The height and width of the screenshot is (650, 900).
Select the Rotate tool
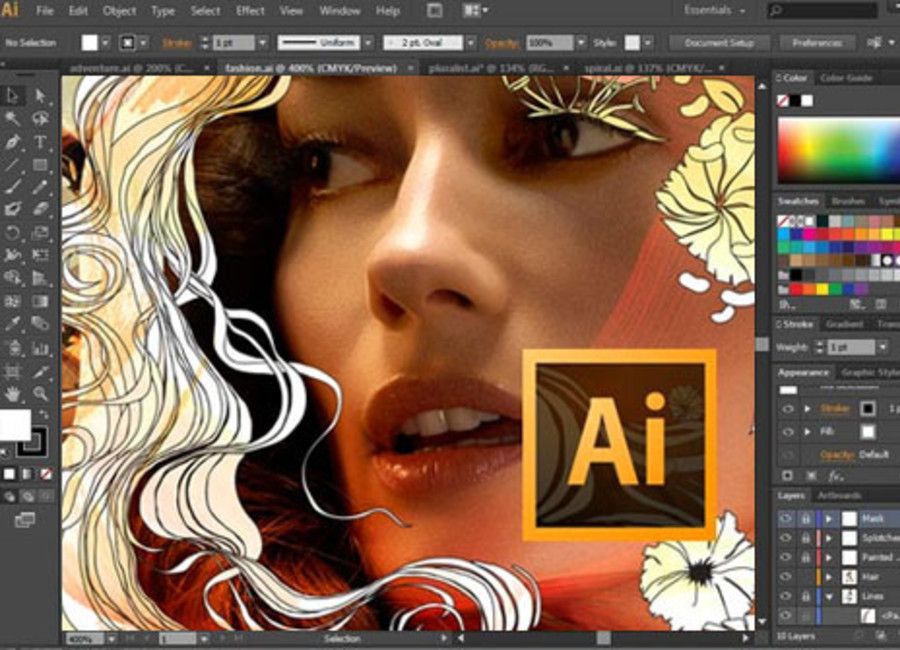[13, 233]
